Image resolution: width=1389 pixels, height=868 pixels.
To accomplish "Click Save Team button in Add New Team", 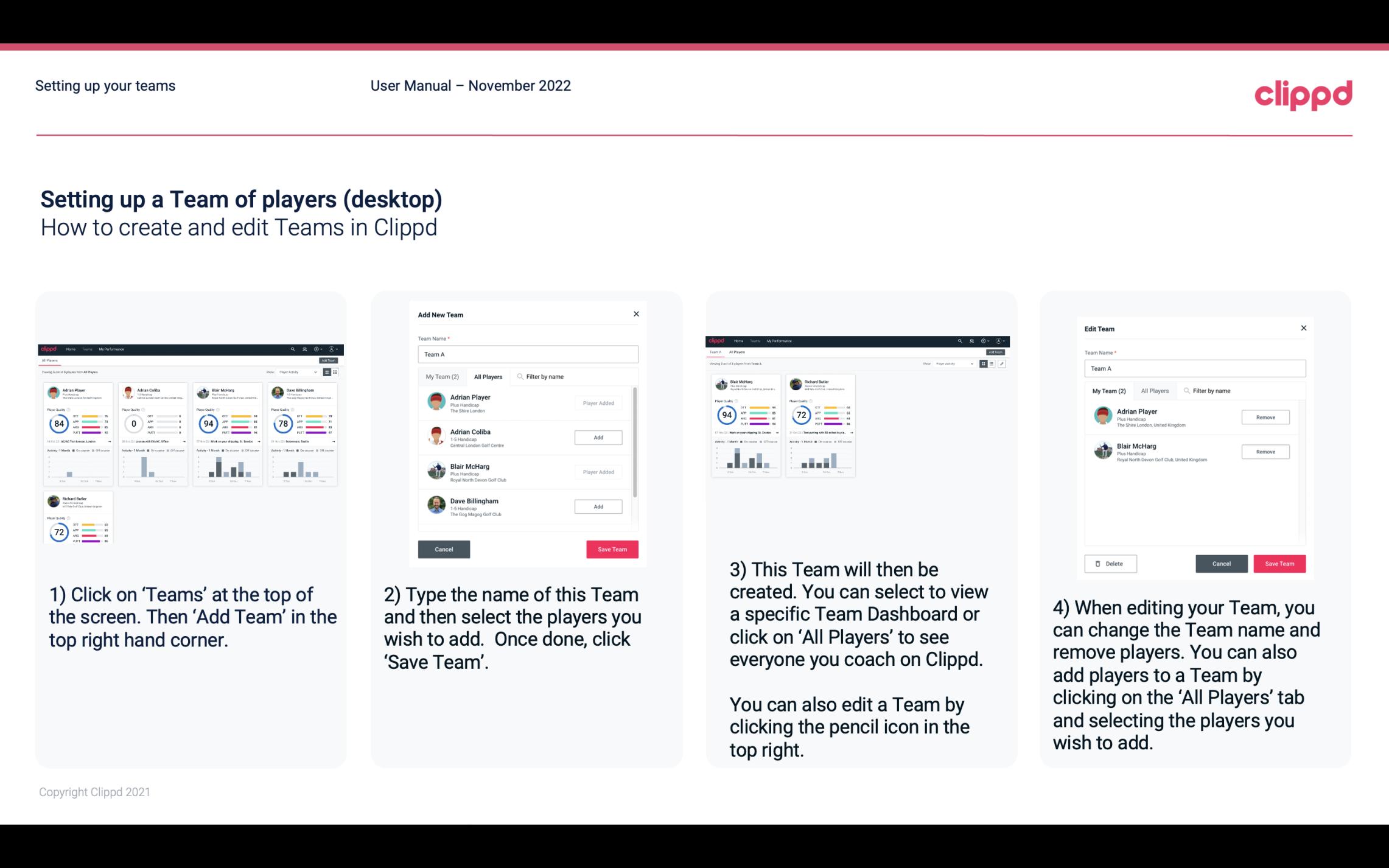I will pos(612,548).
